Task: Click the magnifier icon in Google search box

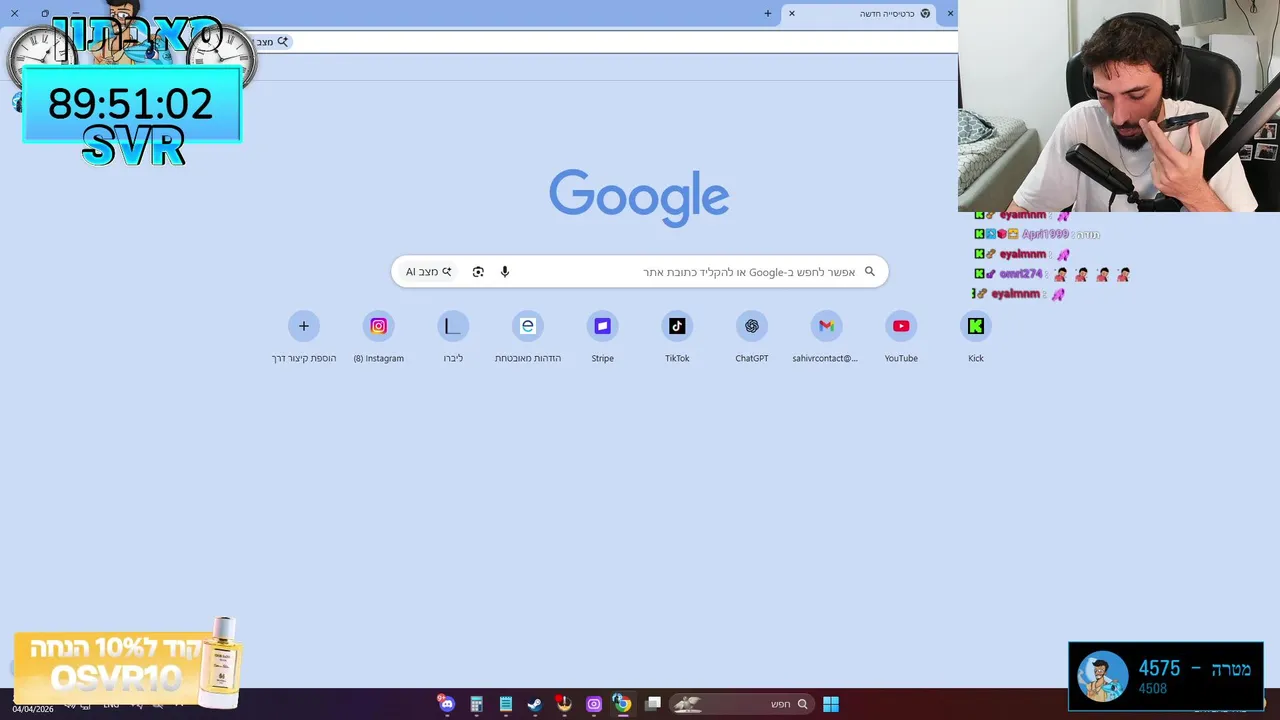Action: (x=870, y=271)
